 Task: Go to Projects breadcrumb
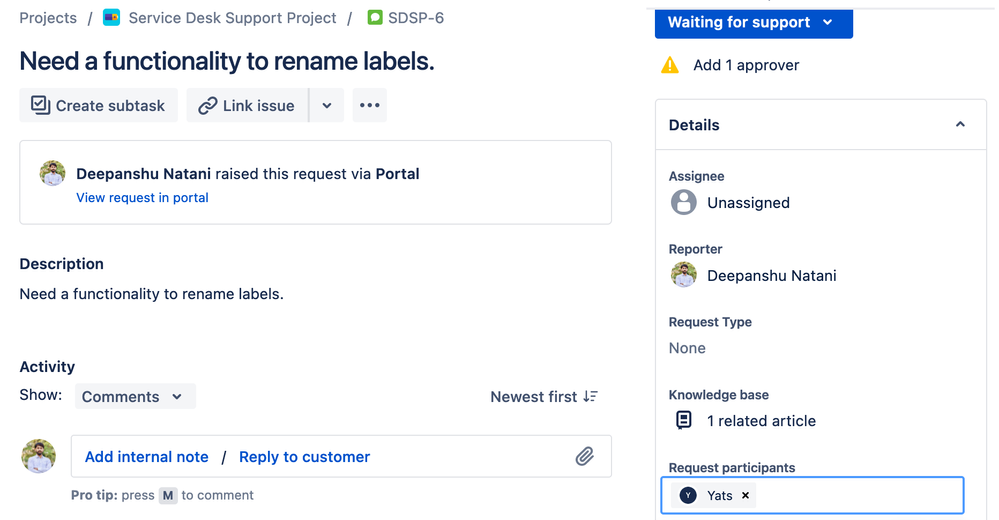click(x=48, y=18)
